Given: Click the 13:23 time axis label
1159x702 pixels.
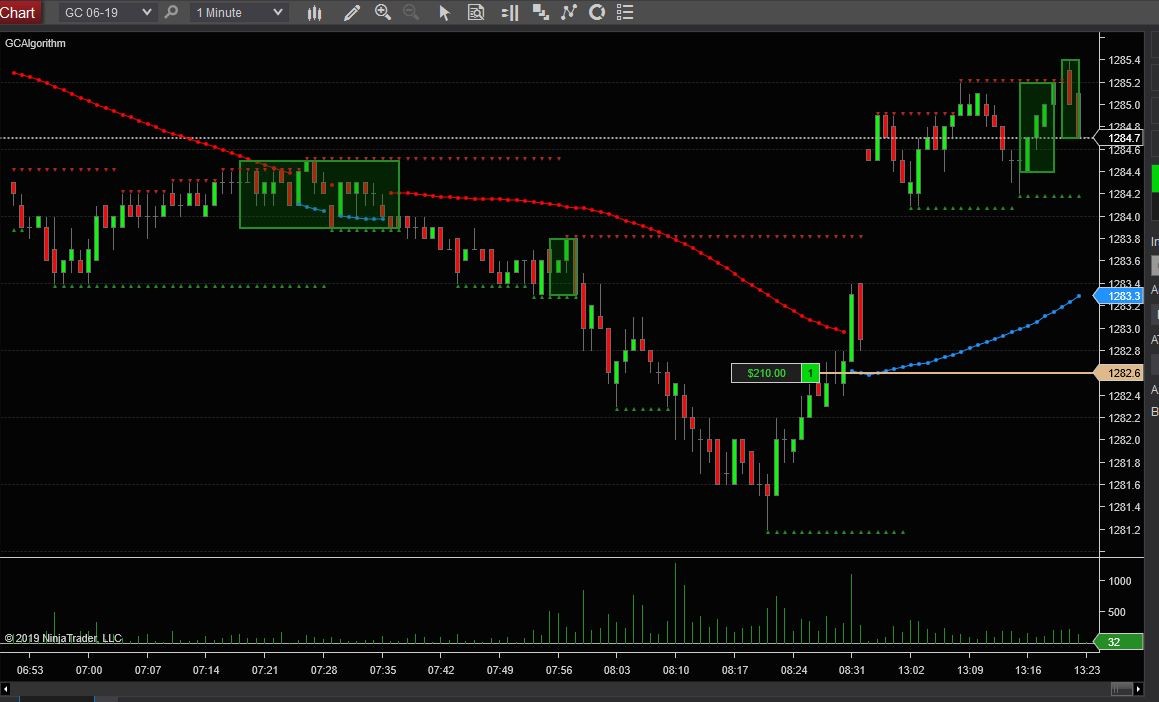Looking at the screenshot, I should (x=1087, y=670).
